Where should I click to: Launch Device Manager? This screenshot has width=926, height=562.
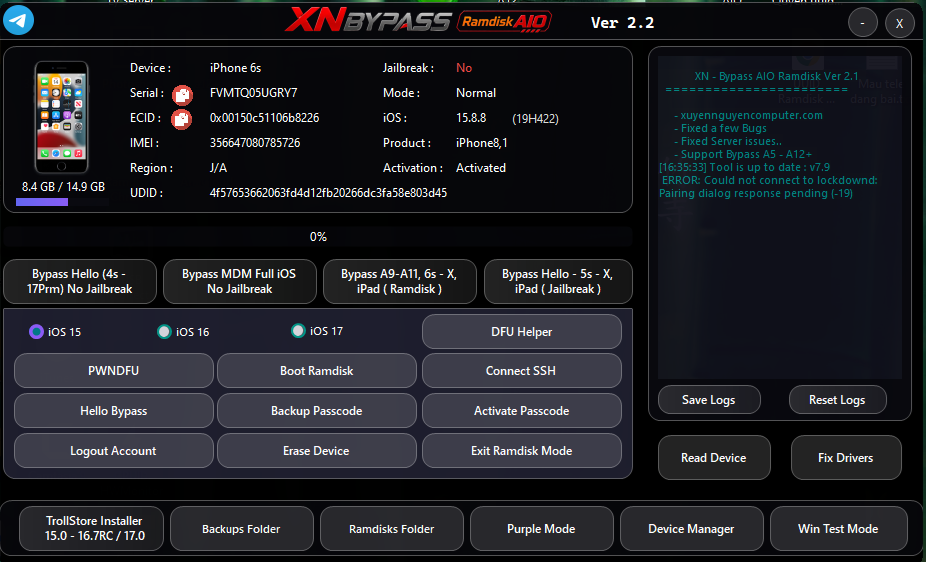coord(692,528)
